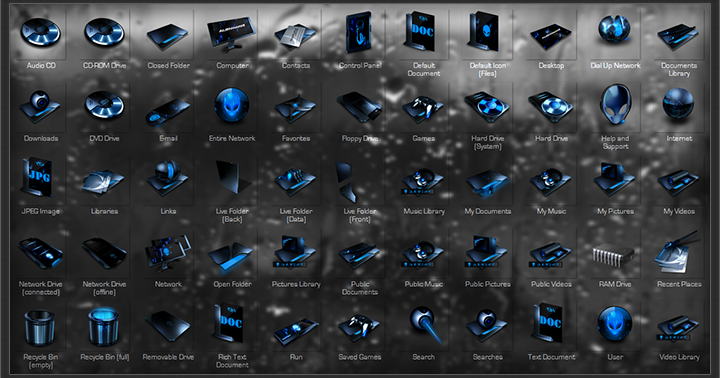Select the Saved Games icon
720x378 pixels.
(x=359, y=328)
